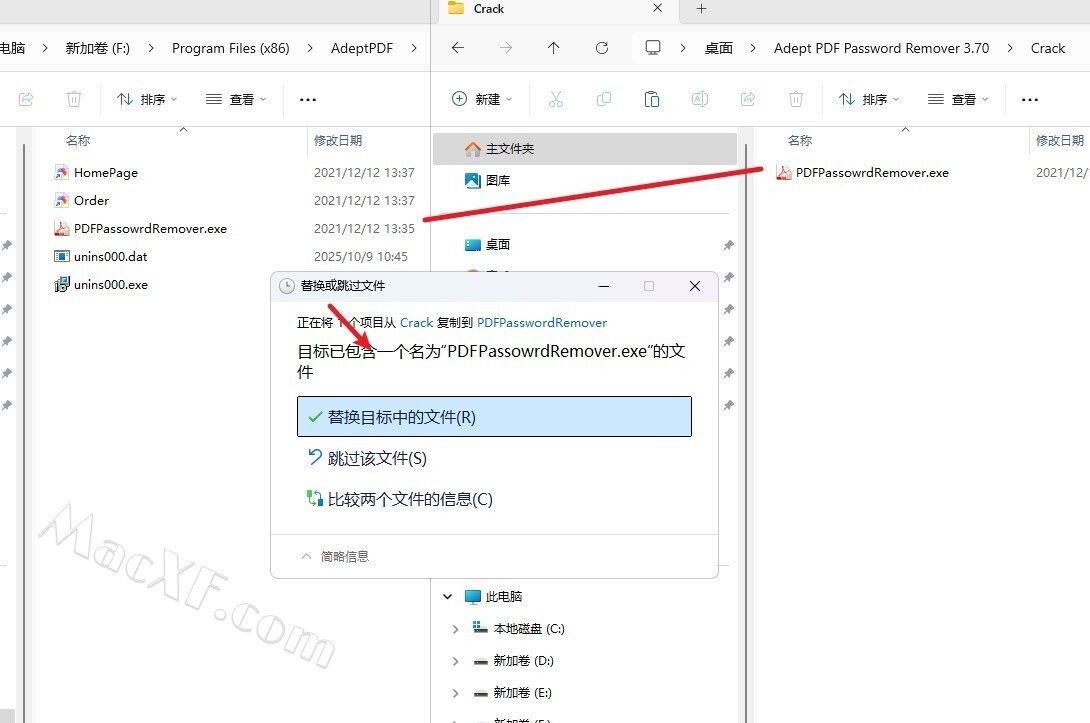Click the PDFPasswordRemover destination link
This screenshot has height=723, width=1090.
point(541,322)
